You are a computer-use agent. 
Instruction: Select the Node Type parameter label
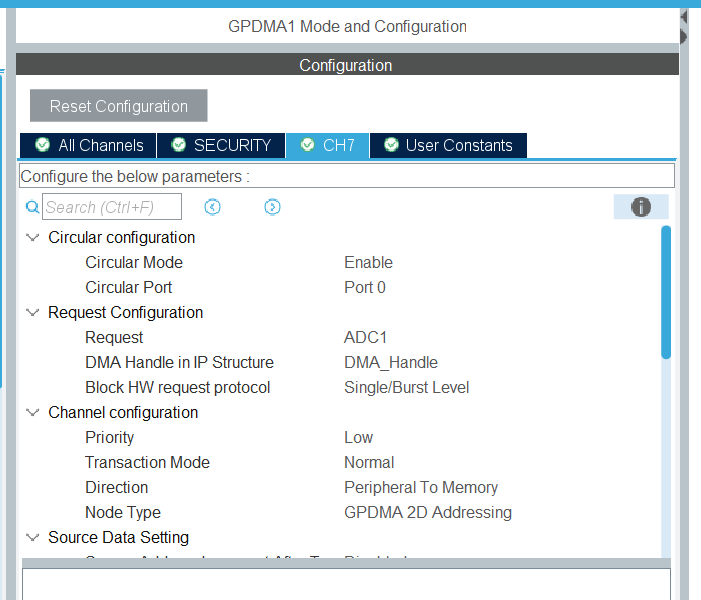point(123,513)
